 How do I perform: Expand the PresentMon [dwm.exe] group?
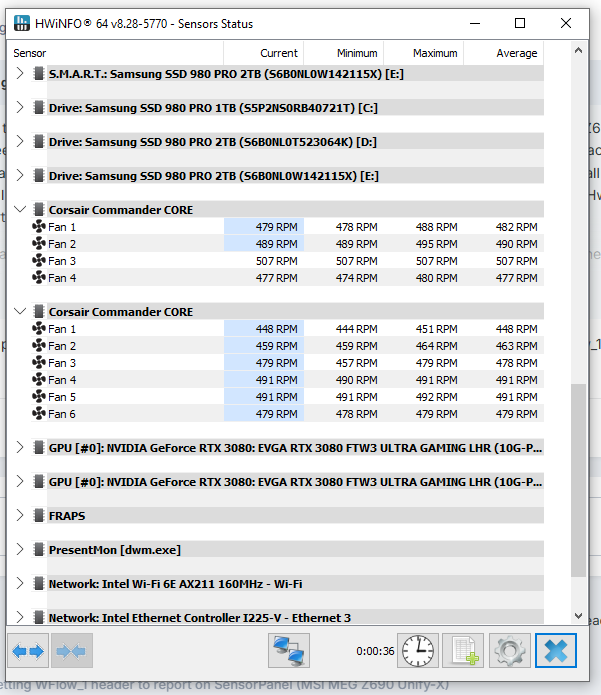tap(20, 549)
